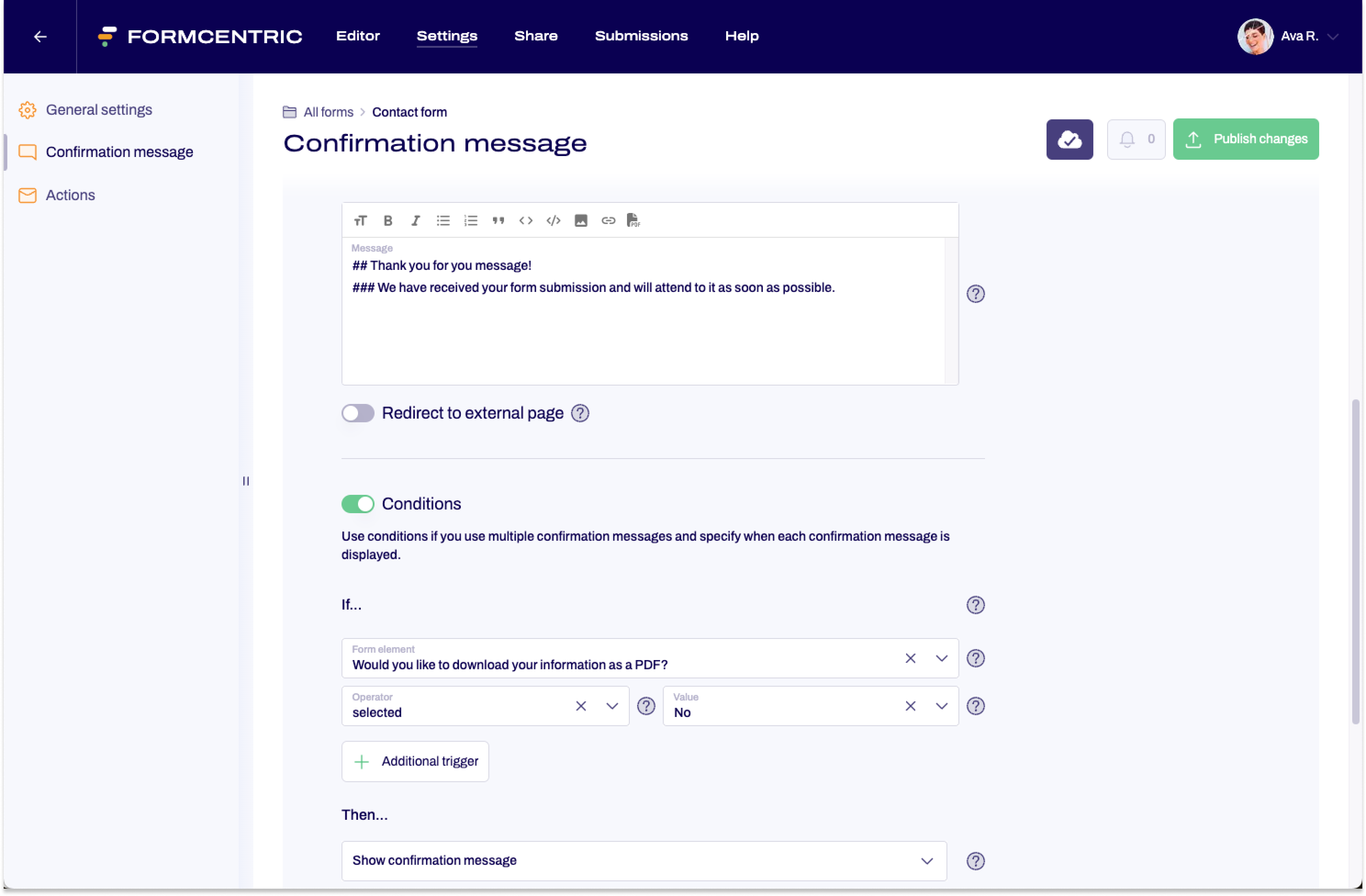The image size is (1366, 896).
Task: Insert a hyperlink in the message
Action: click(608, 220)
